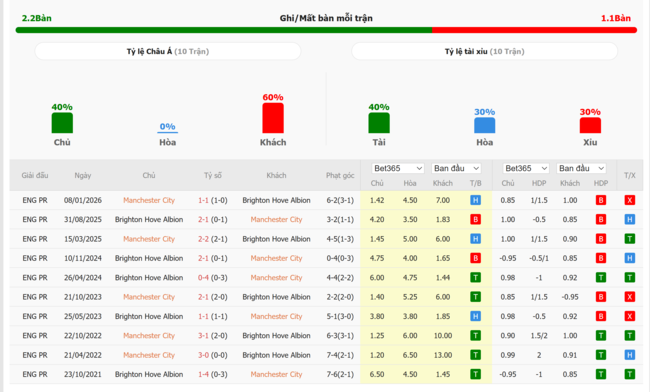Viewport: 650px width, 392px height.
Task: Click the T/X column H badge in 10/11/2024 row
Action: tap(630, 258)
